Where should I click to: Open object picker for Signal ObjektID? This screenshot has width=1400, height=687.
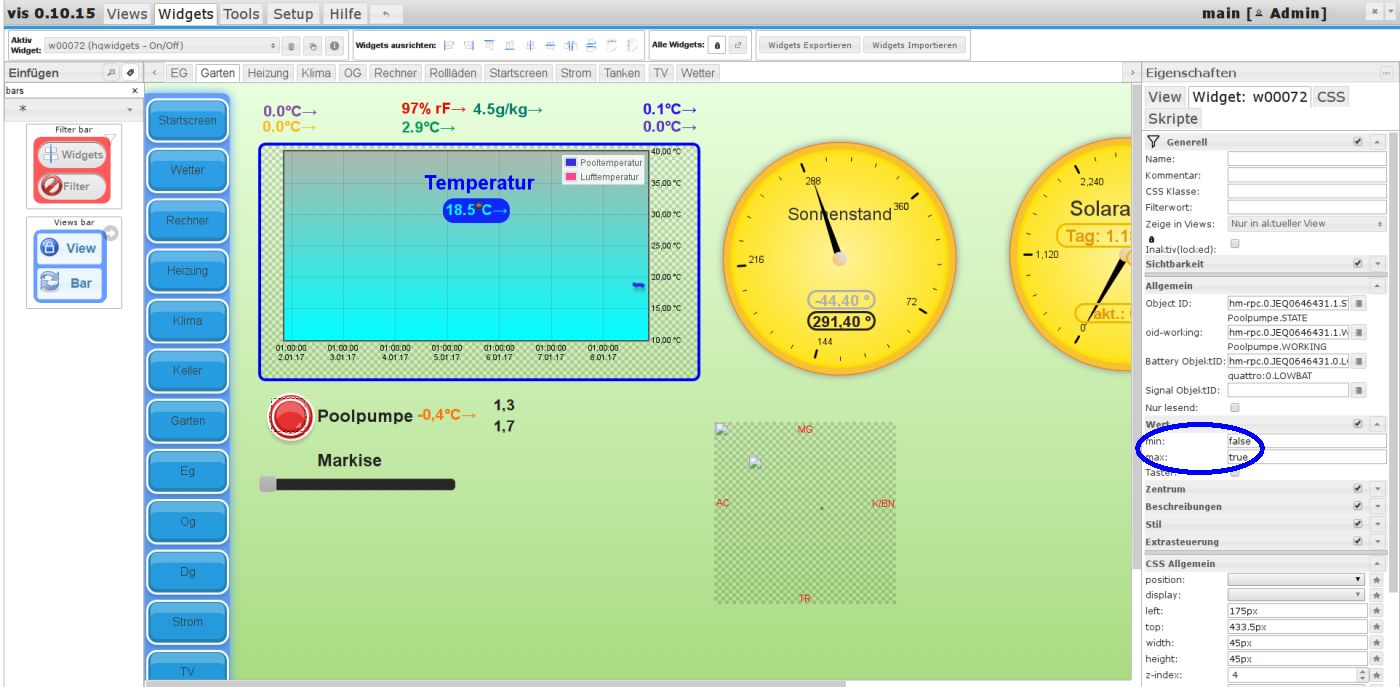click(1360, 390)
